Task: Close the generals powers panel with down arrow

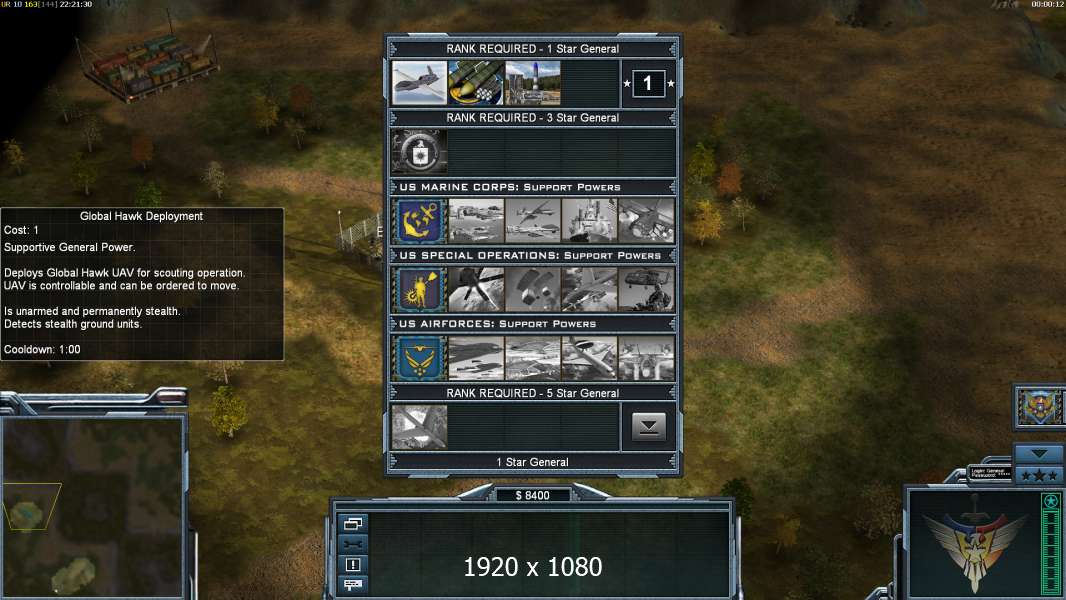Action: pyautogui.click(x=649, y=427)
